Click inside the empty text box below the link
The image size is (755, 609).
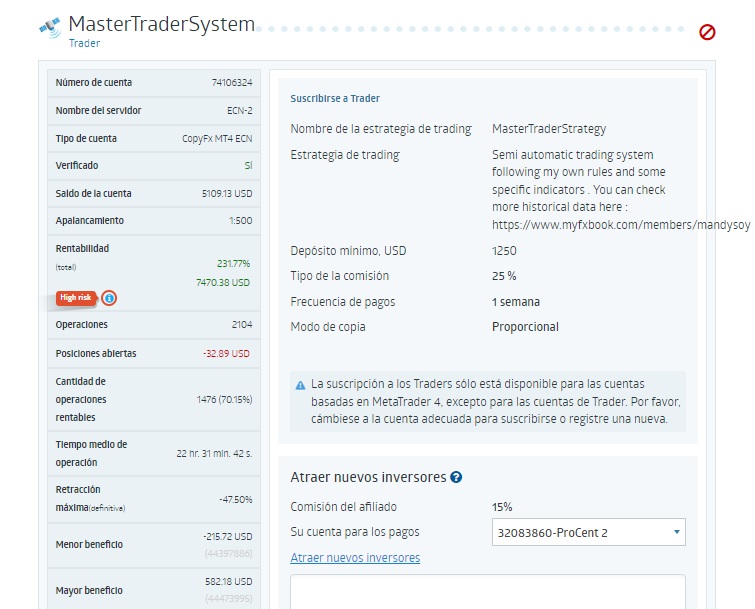coord(488,592)
